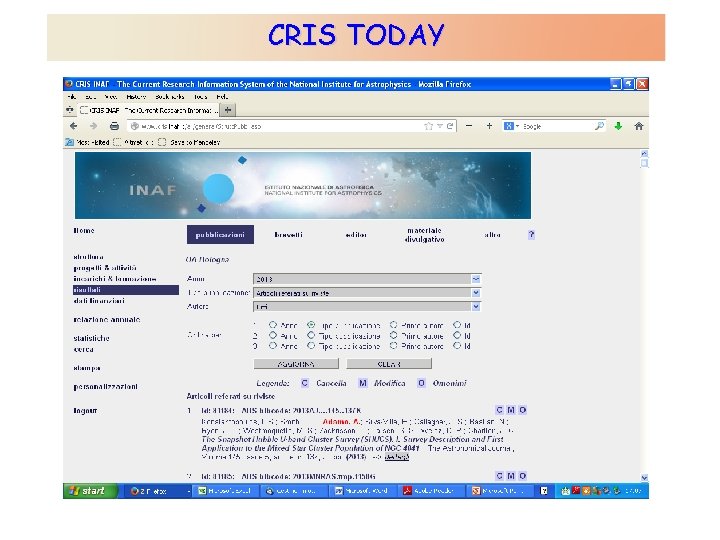Zoom in with the plus toolbar icon
The image size is (720, 540).
point(489,125)
